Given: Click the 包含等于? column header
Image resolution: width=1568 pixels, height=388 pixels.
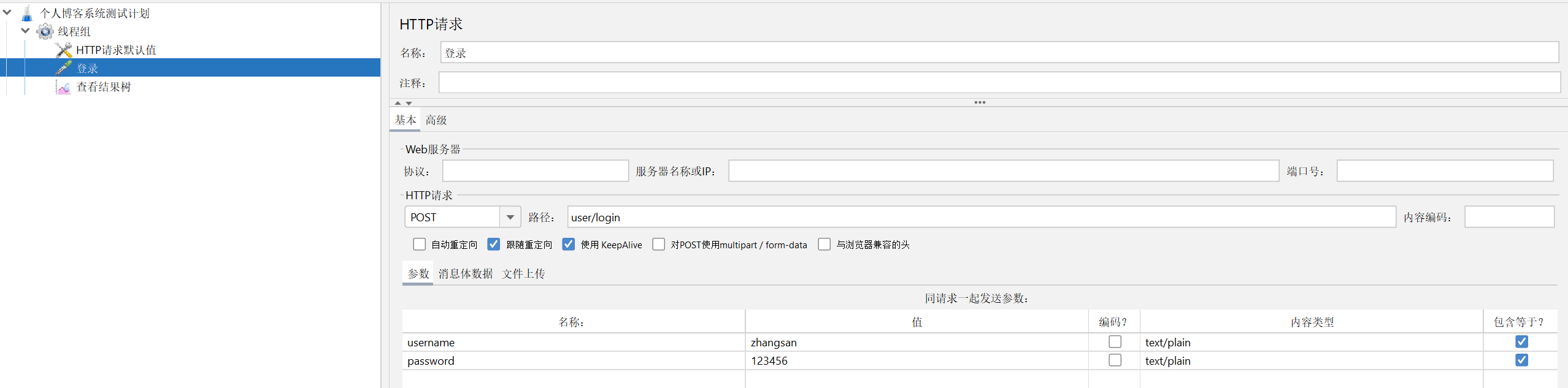Looking at the screenshot, I should point(1520,322).
